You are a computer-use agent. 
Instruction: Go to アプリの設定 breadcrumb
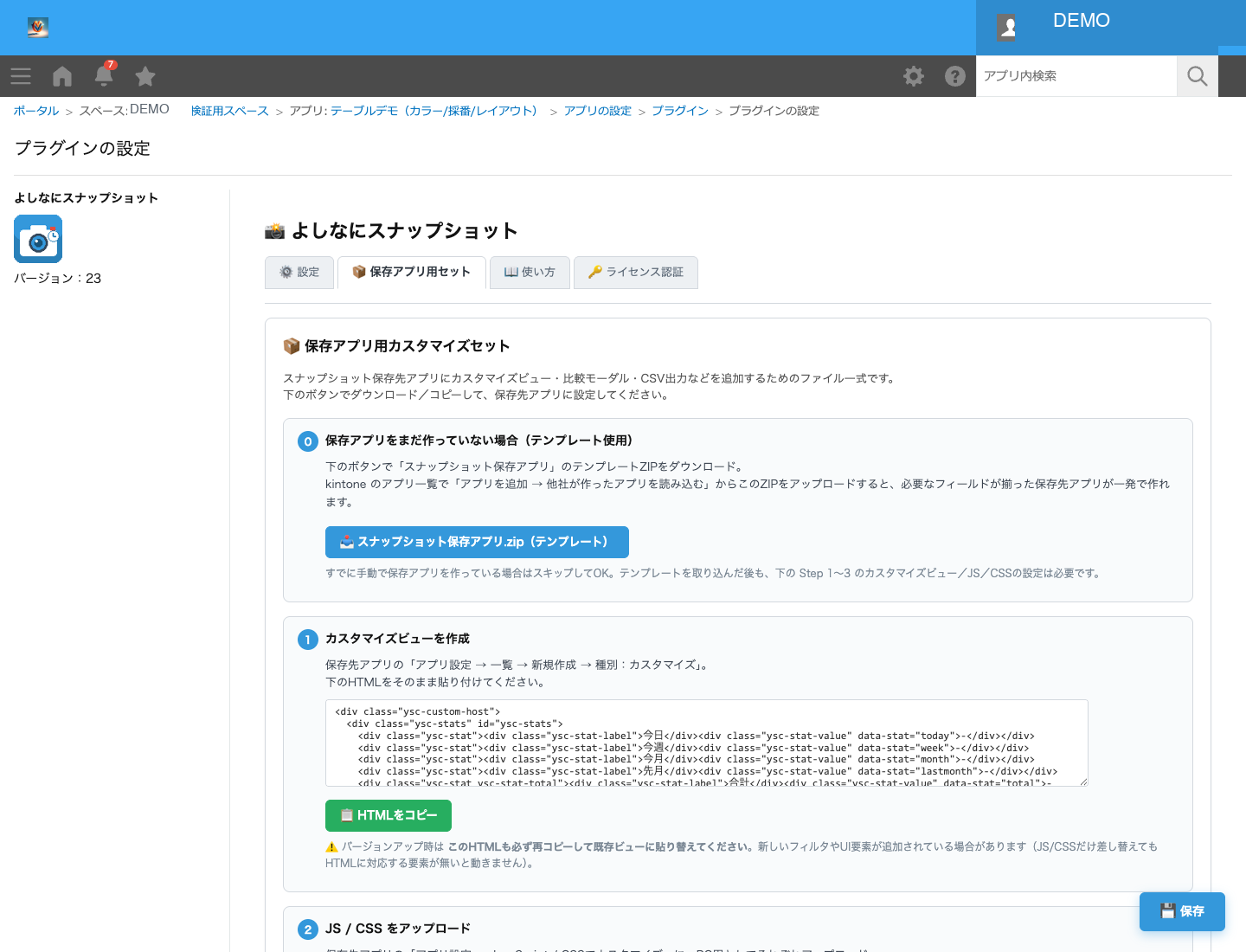coord(598,111)
